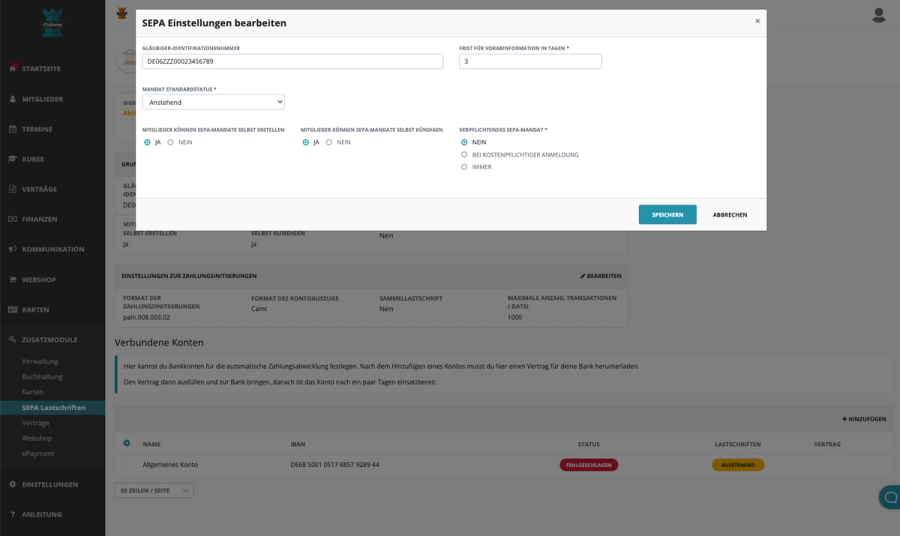Click Verträge document icon in sidebar
The width and height of the screenshot is (900, 536).
coord(13,189)
